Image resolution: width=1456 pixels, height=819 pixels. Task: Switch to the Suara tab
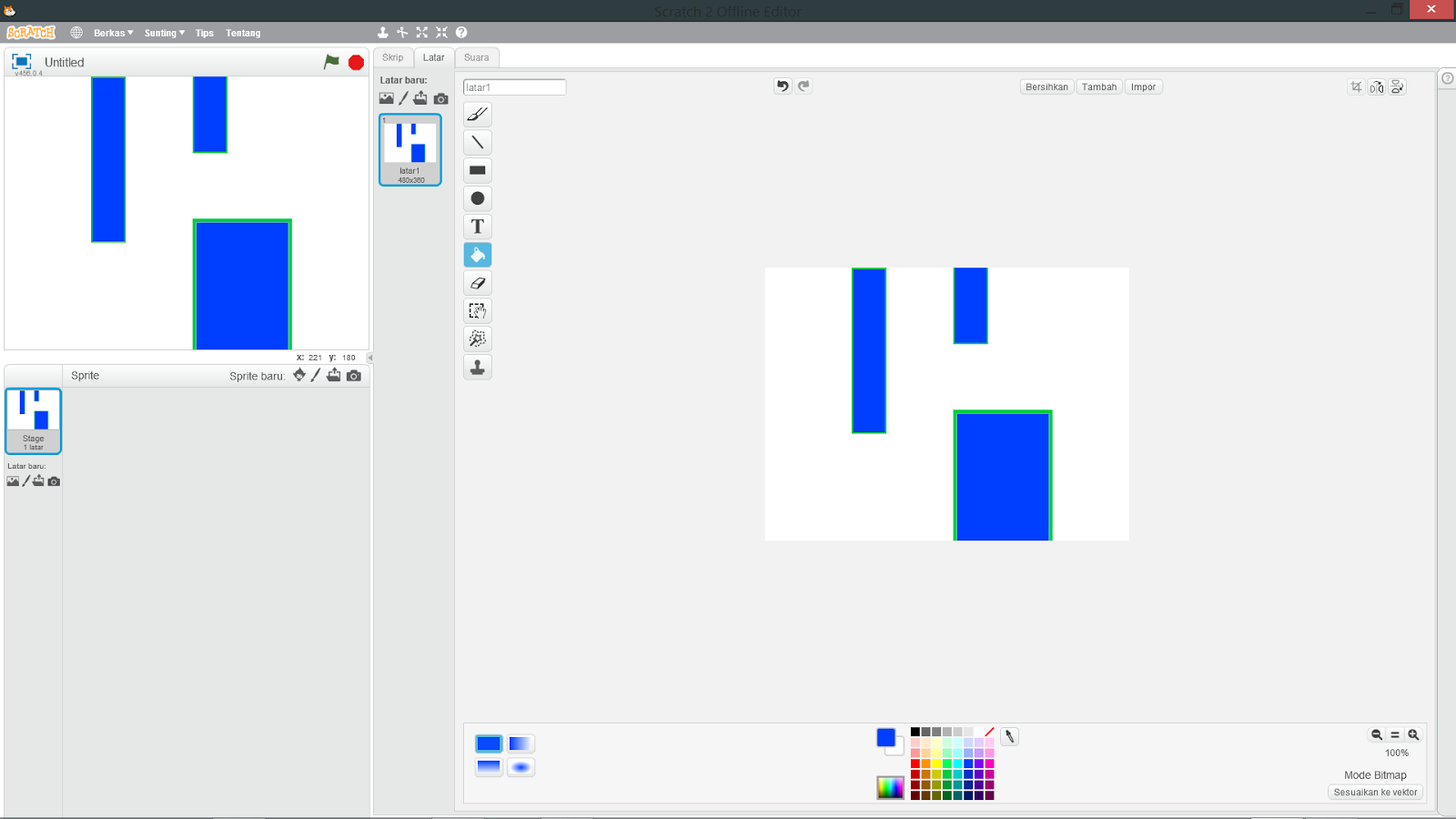coord(477,57)
